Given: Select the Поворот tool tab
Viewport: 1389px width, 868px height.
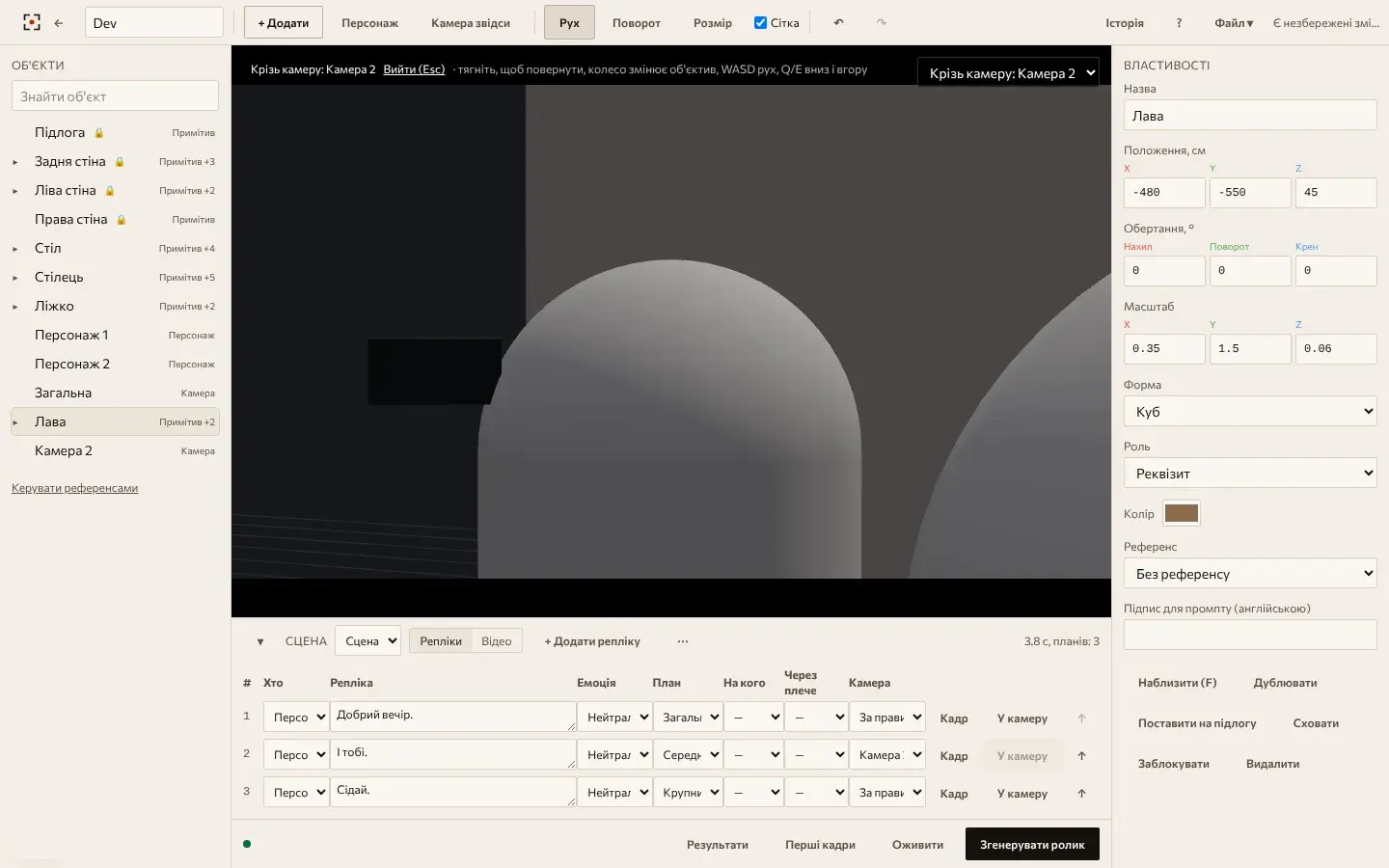Looking at the screenshot, I should (x=637, y=22).
